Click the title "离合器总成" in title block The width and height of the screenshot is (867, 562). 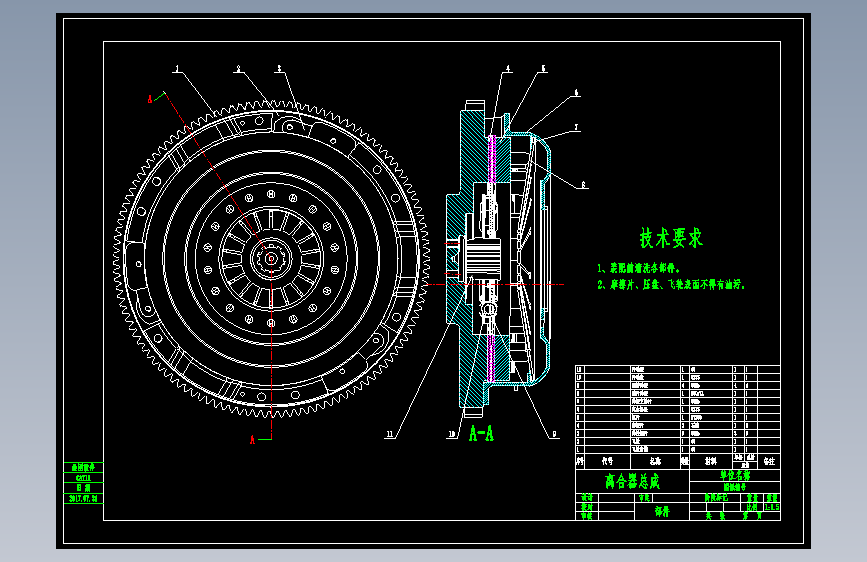point(633,481)
